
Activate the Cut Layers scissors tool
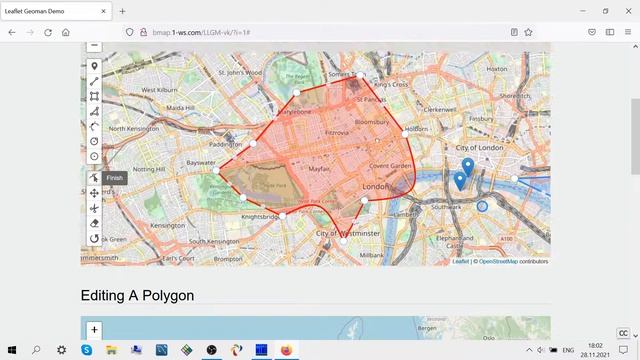tap(94, 208)
